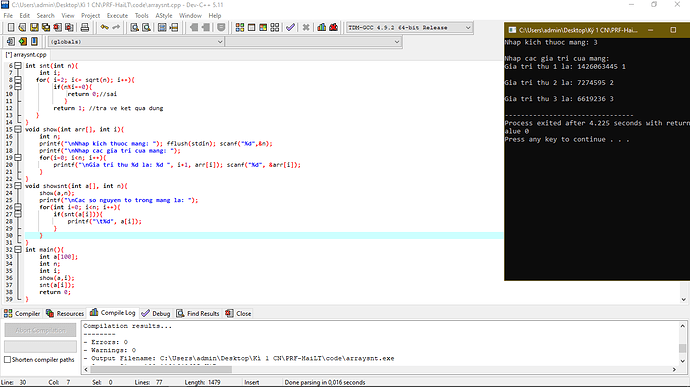The height and width of the screenshot is (387, 690).
Task: Click the Save All toolbar icon
Action: (46, 27)
